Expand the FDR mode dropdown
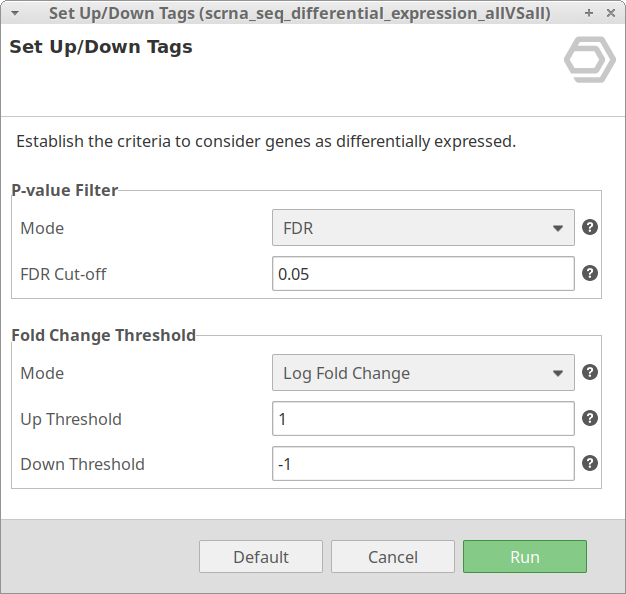Screen dimensions: 626x594 click(x=423, y=228)
